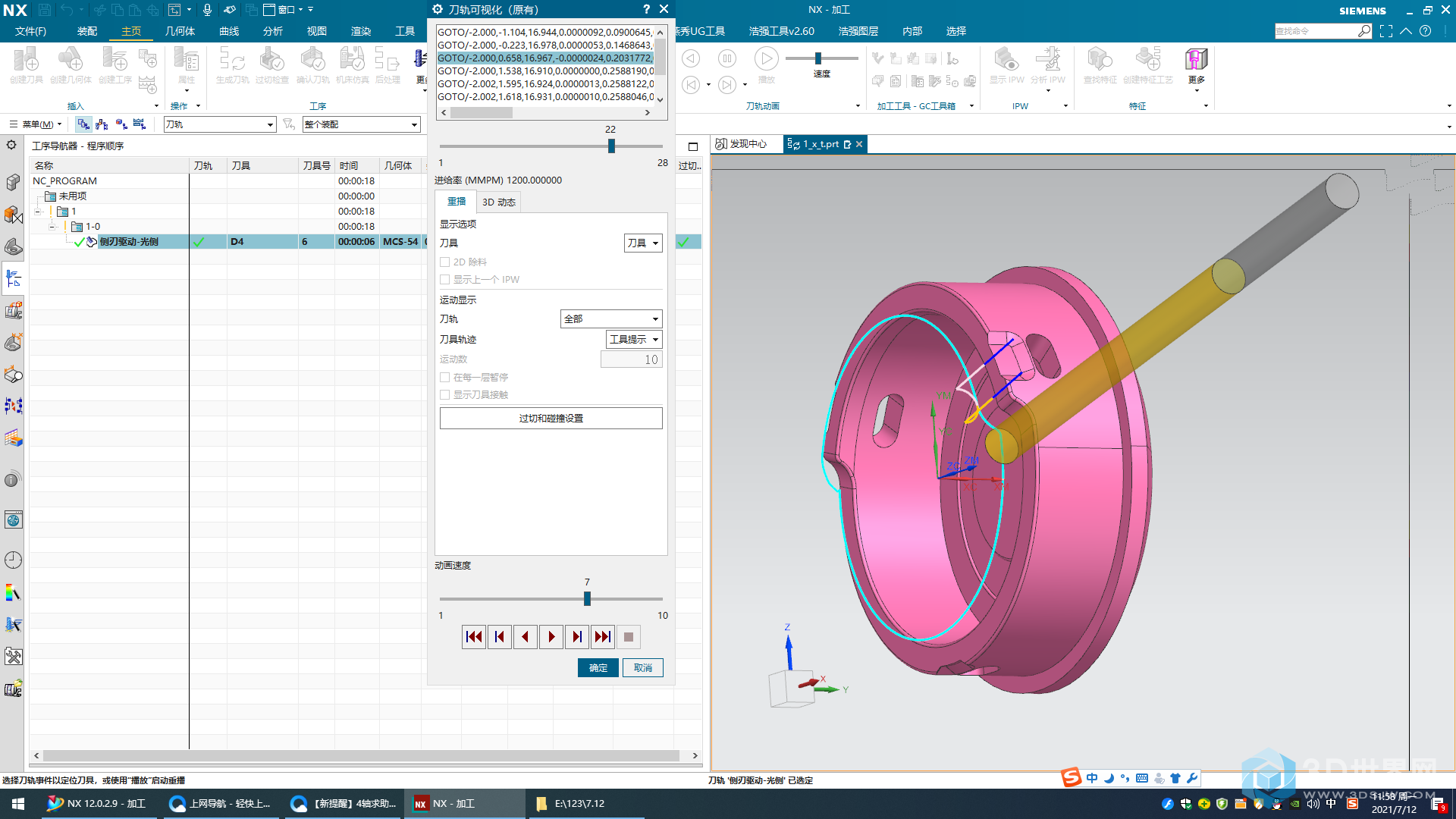Viewport: 1456px width, 819px height.
Task: Click the Properties (属性) icon in ribbon
Action: (187, 61)
